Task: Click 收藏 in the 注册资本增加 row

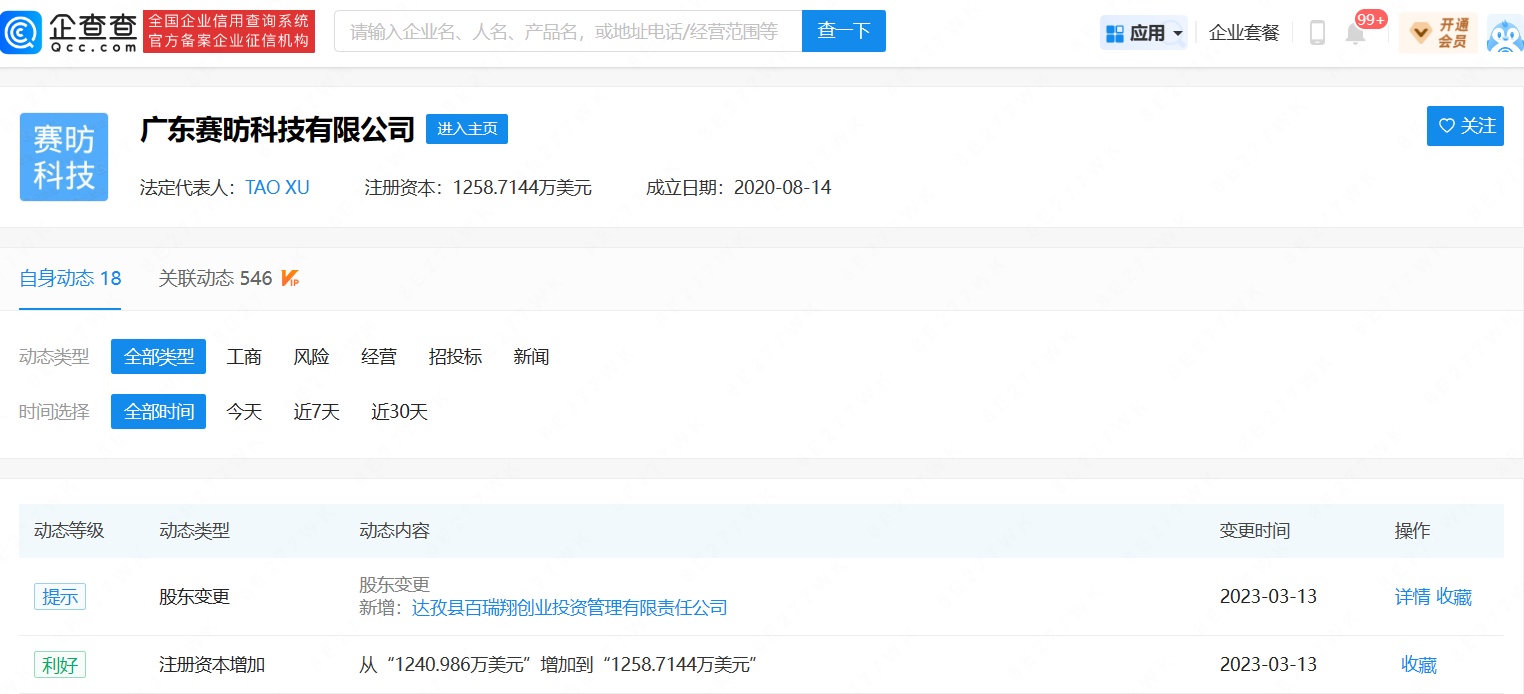Action: pyautogui.click(x=1419, y=665)
